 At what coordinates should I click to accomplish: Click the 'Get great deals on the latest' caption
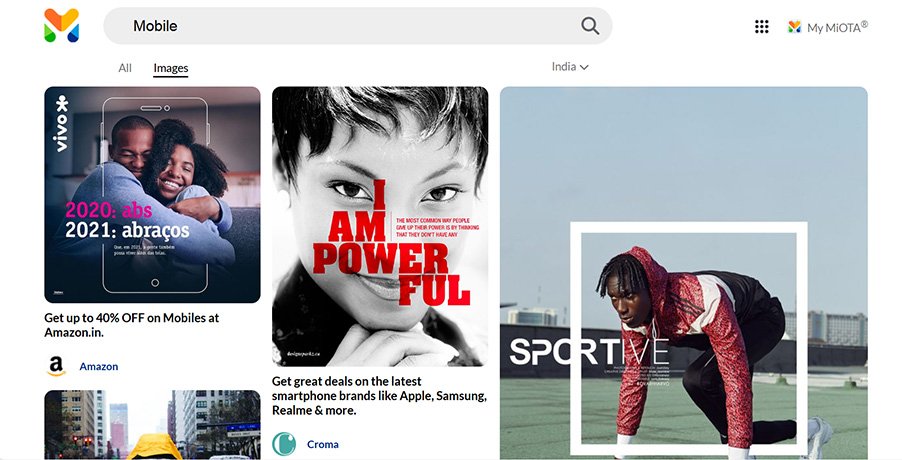(x=379, y=396)
